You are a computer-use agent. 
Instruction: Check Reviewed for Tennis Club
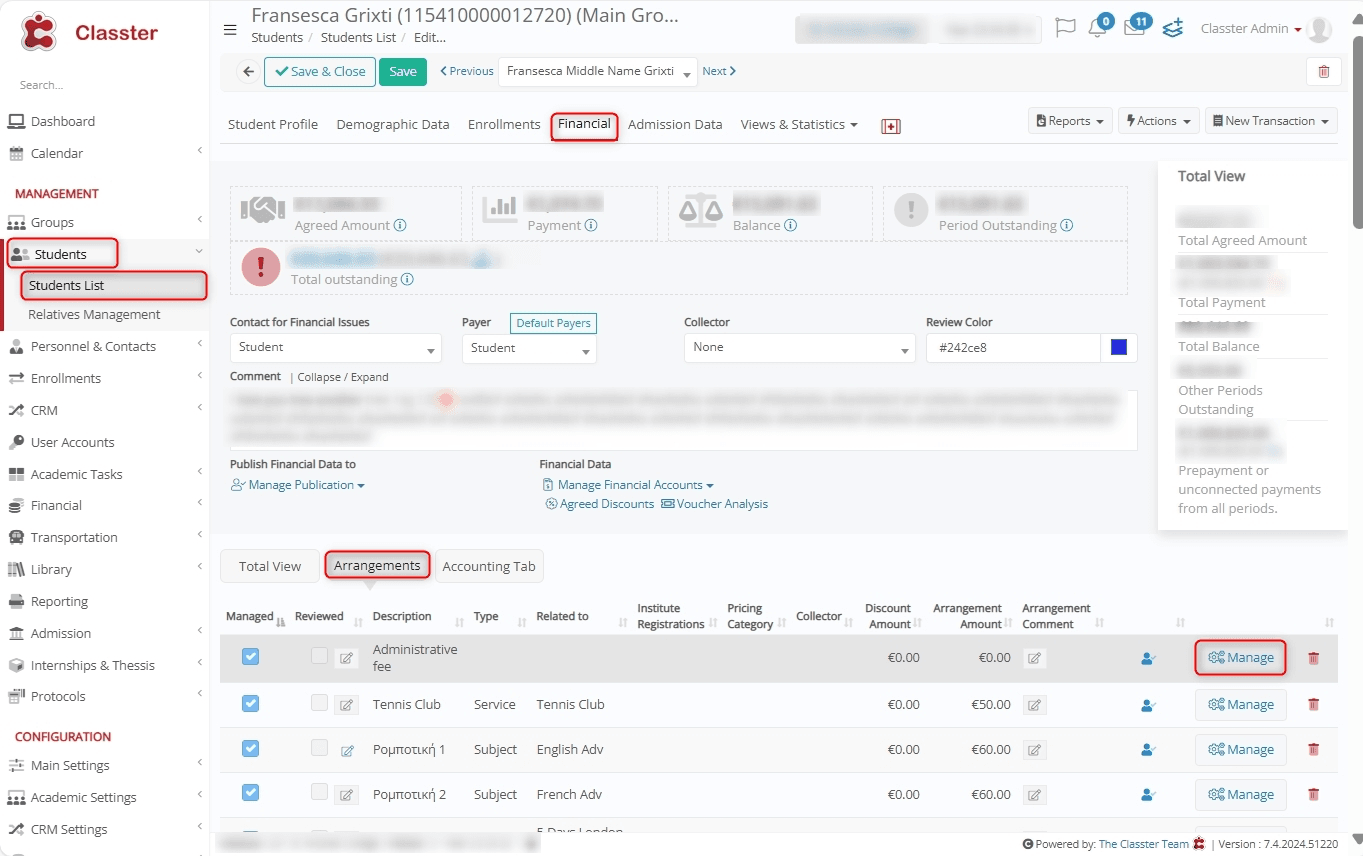[x=319, y=703]
